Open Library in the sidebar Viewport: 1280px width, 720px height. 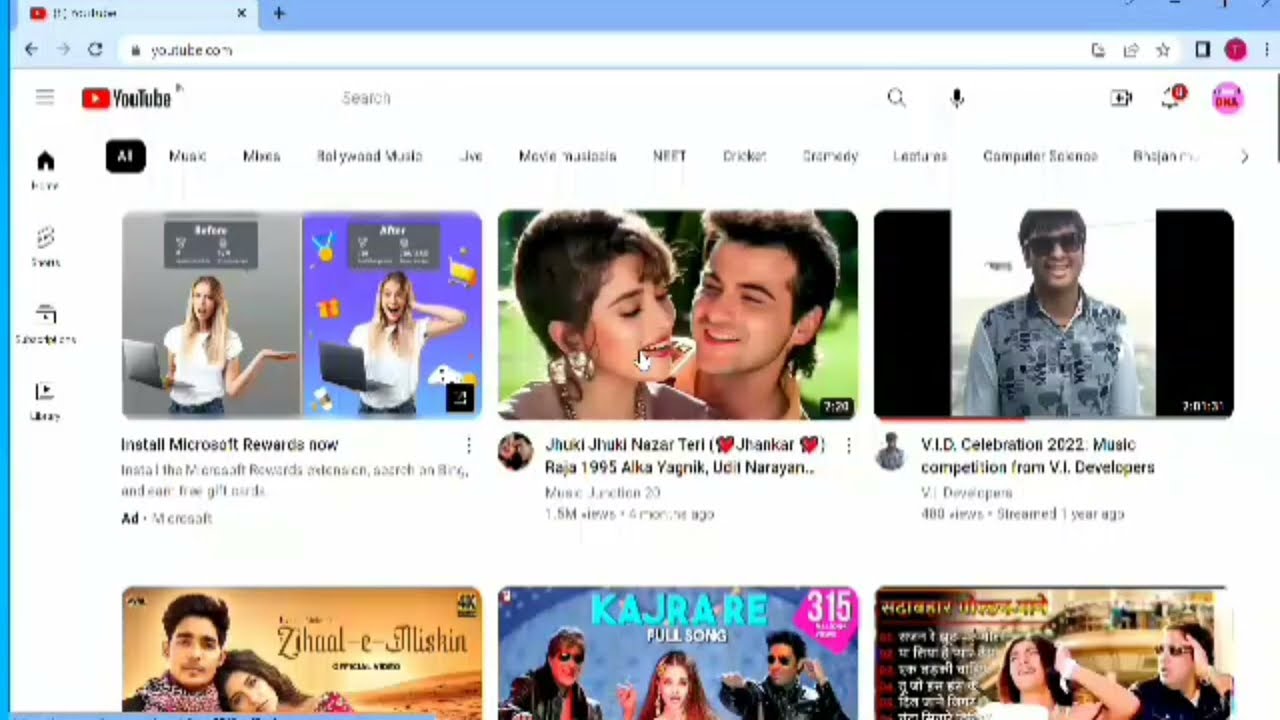[x=45, y=400]
